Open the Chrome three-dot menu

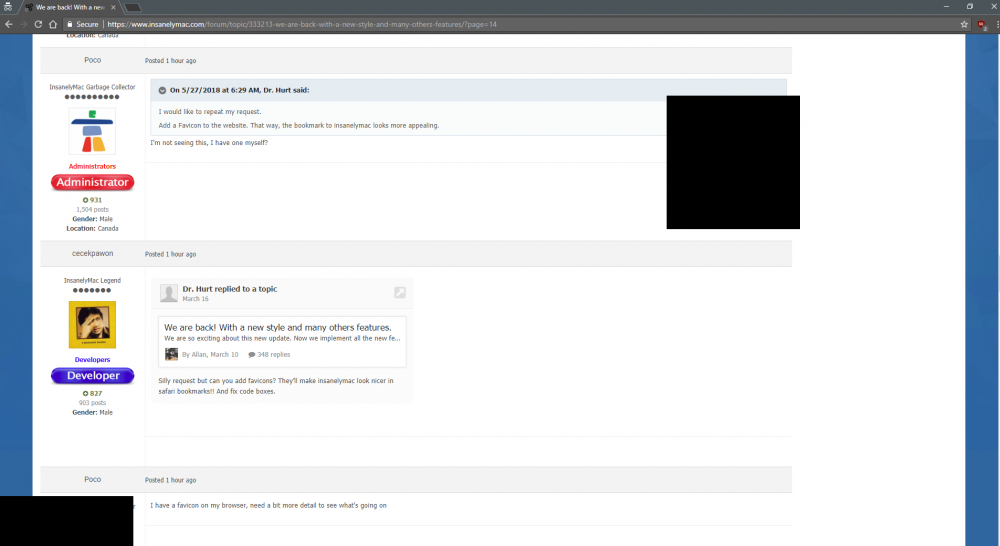[x=996, y=24]
